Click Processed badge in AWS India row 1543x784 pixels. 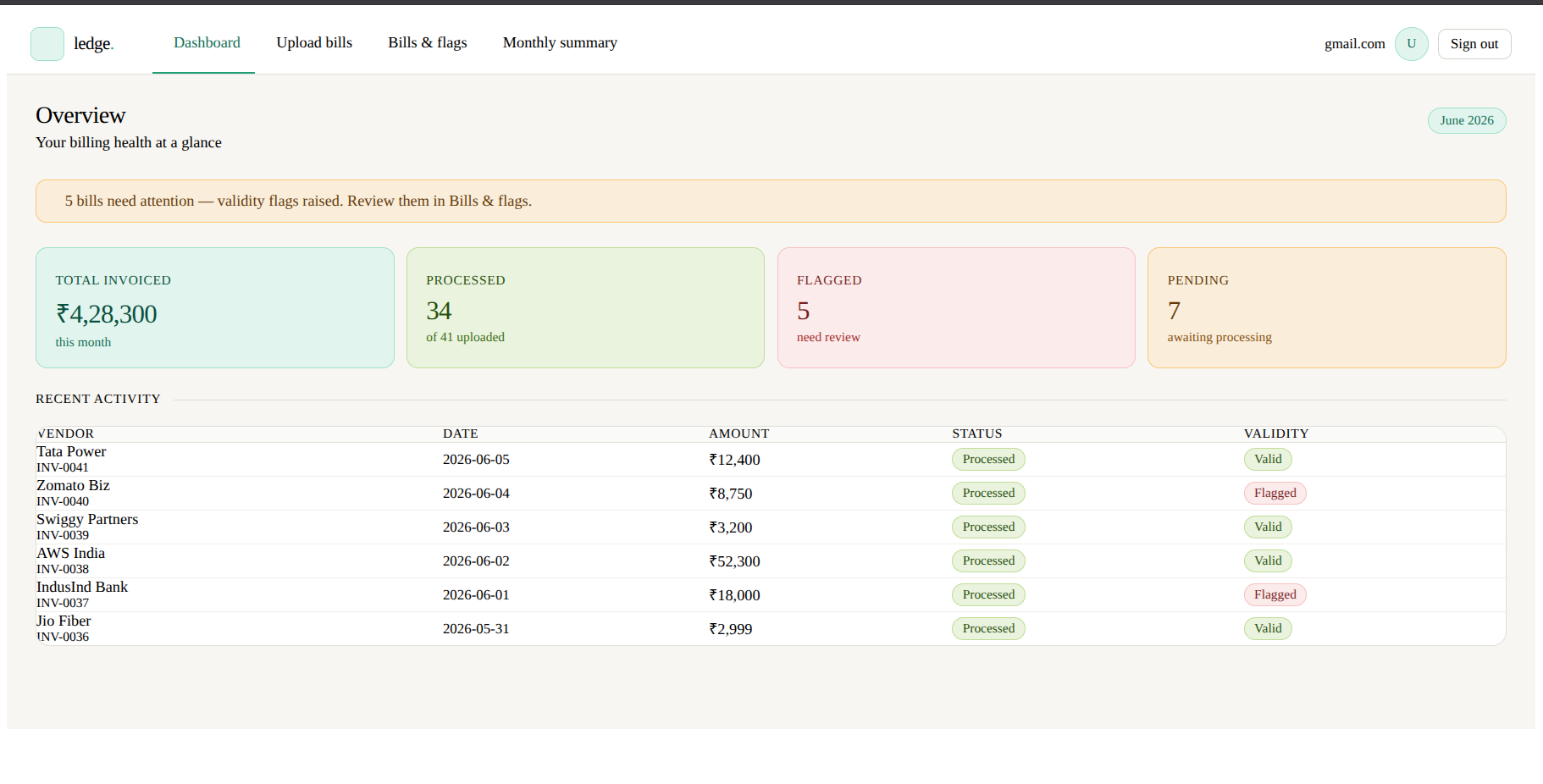click(988, 560)
